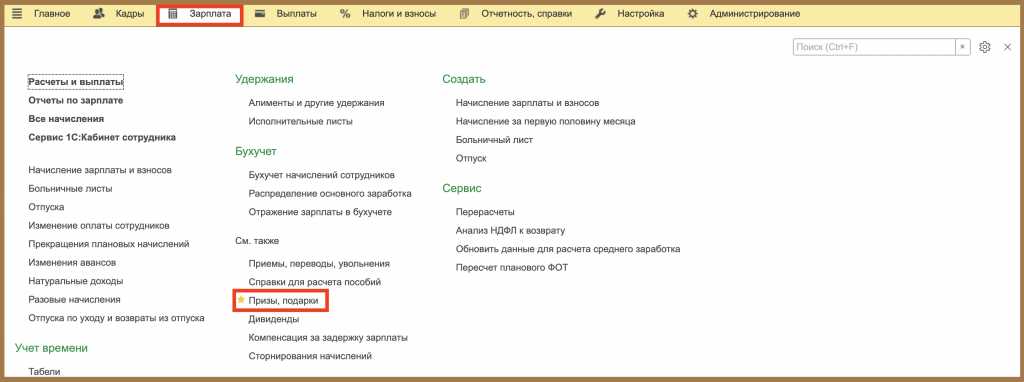Open Анализ НДФЛ к возврату
The image size is (1024, 382).
(x=511, y=230)
